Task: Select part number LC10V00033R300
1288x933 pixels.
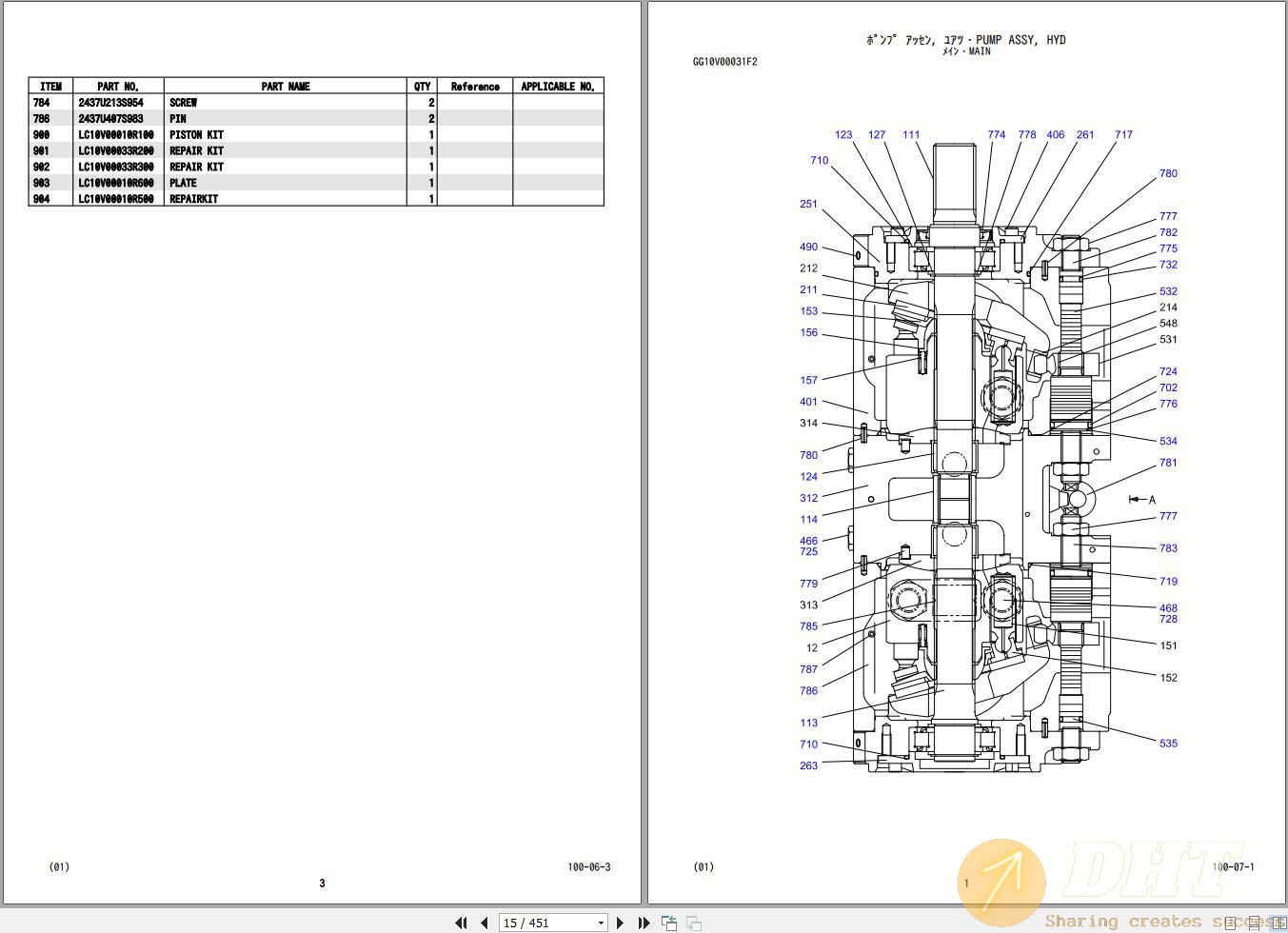Action: tap(115, 167)
